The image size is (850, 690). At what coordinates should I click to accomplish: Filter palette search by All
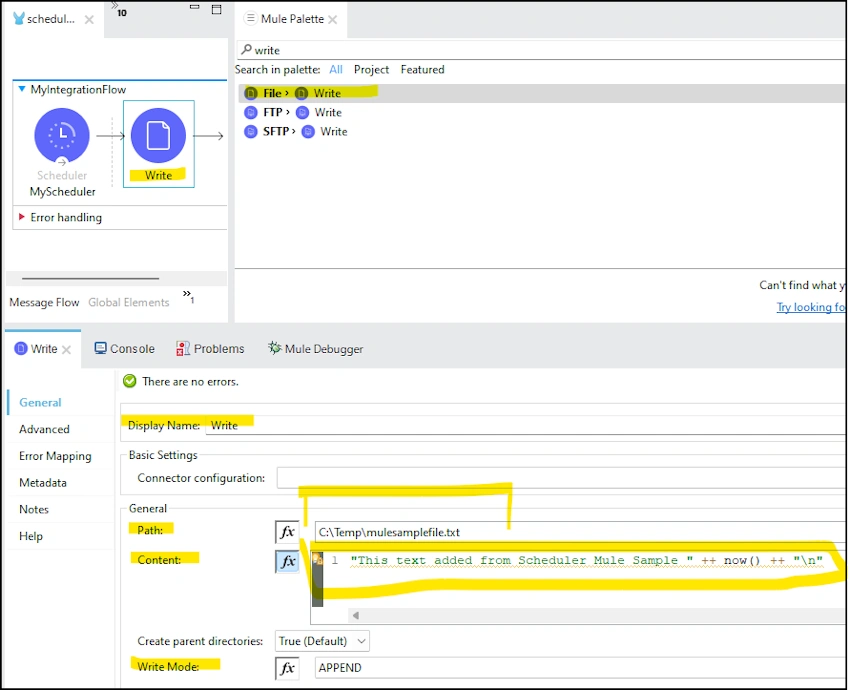click(x=336, y=69)
